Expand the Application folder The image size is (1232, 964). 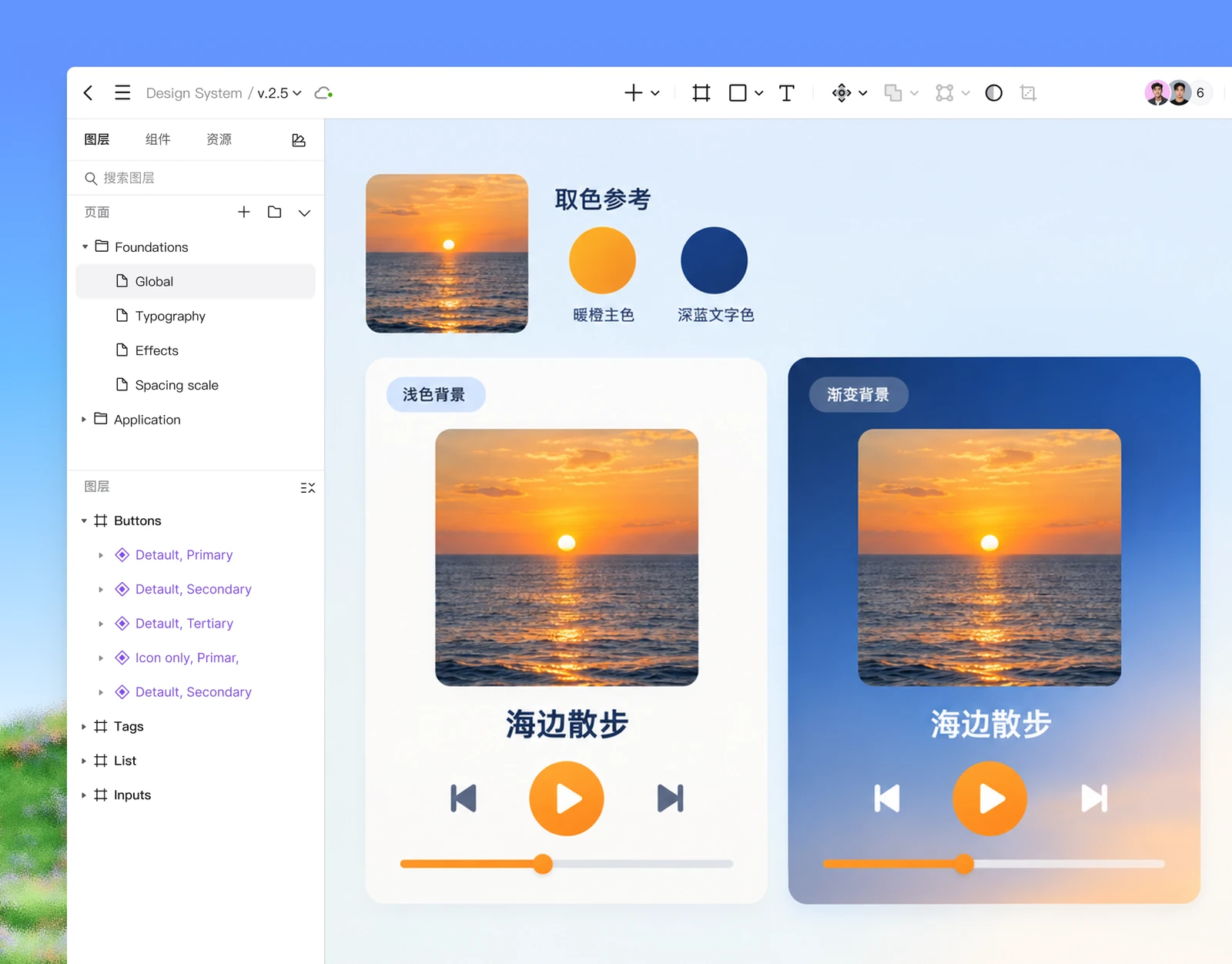click(x=84, y=420)
